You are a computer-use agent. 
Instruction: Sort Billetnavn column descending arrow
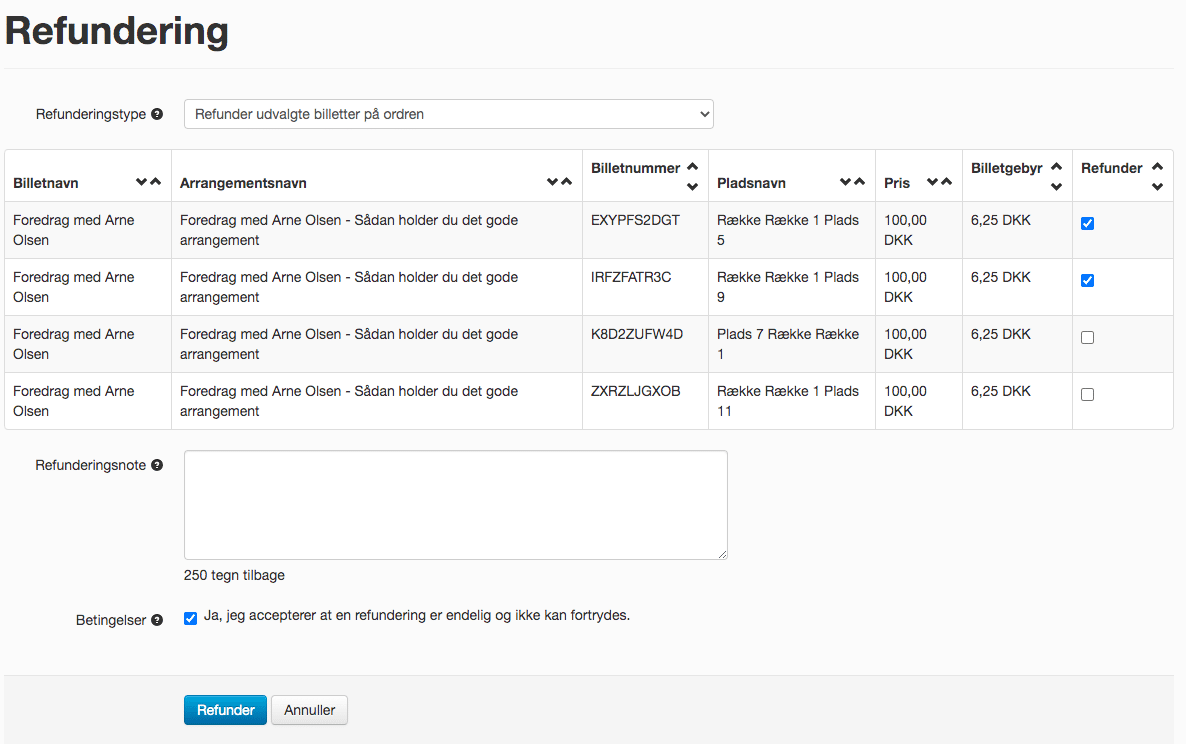[141, 182]
